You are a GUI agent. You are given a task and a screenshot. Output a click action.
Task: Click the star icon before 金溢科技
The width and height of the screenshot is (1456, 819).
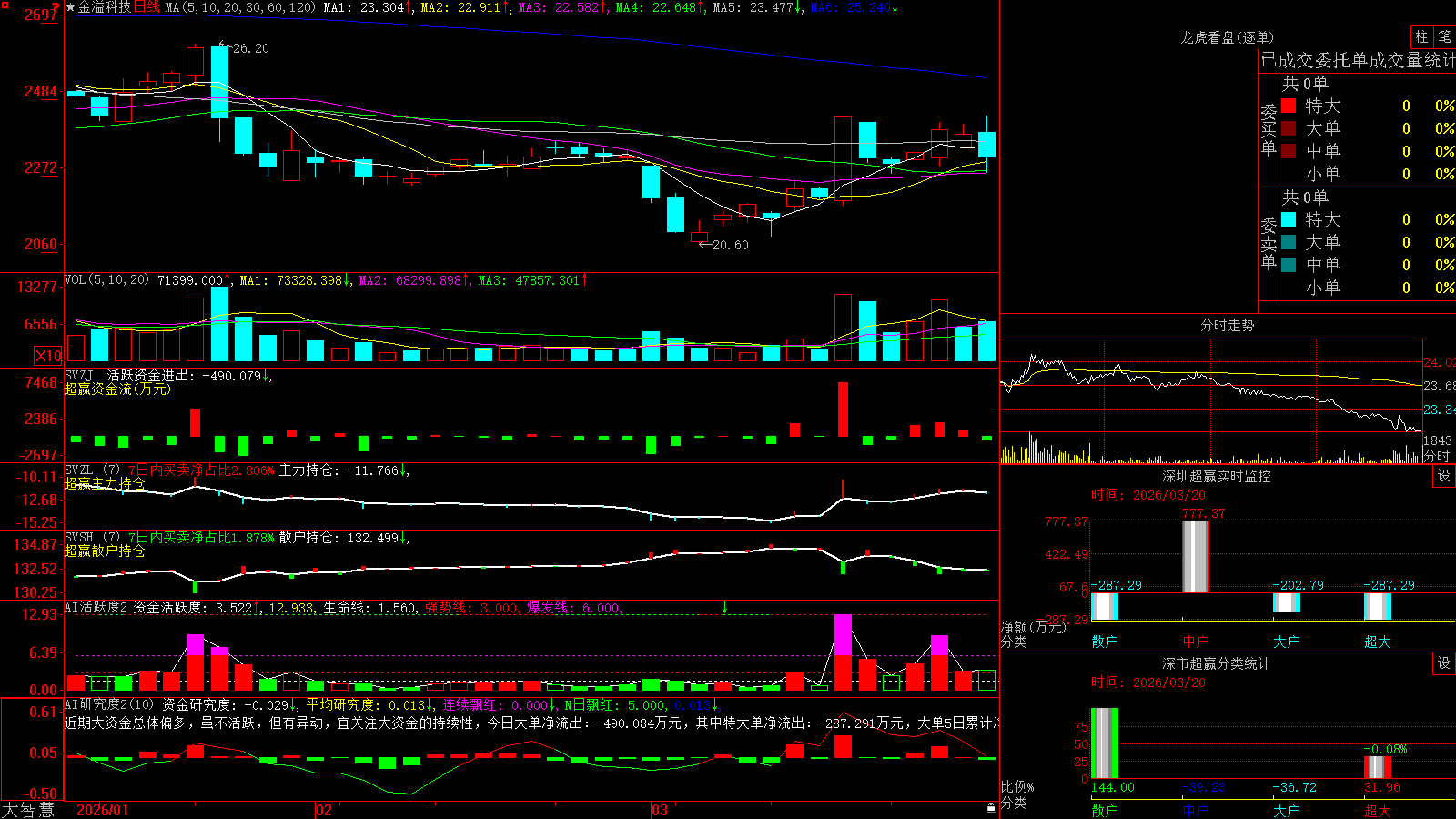click(70, 7)
